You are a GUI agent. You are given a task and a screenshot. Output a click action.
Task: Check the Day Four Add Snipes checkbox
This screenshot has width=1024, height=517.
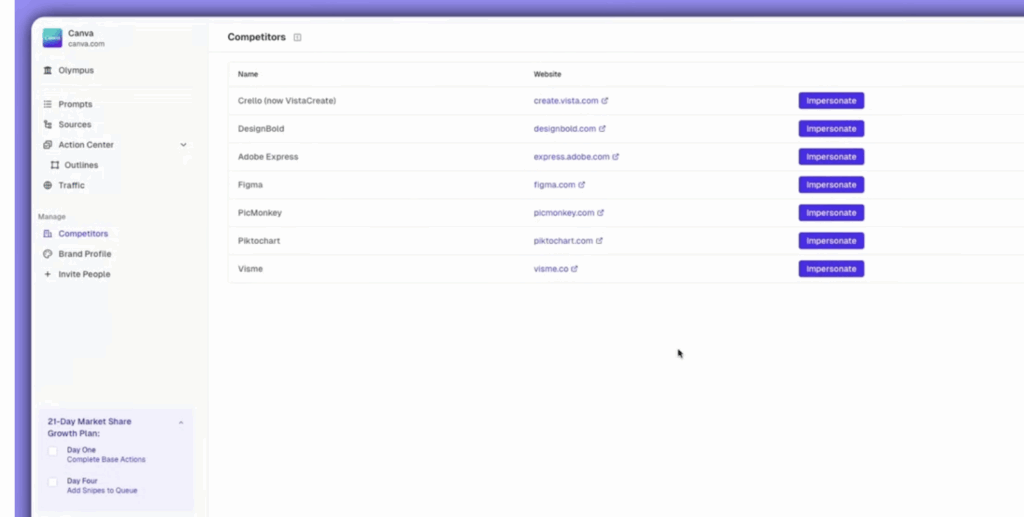pos(53,482)
